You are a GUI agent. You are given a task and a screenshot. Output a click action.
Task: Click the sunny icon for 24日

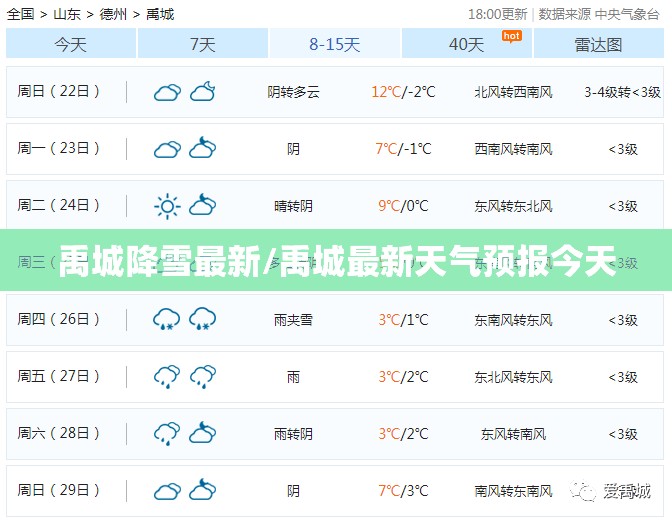tap(167, 207)
